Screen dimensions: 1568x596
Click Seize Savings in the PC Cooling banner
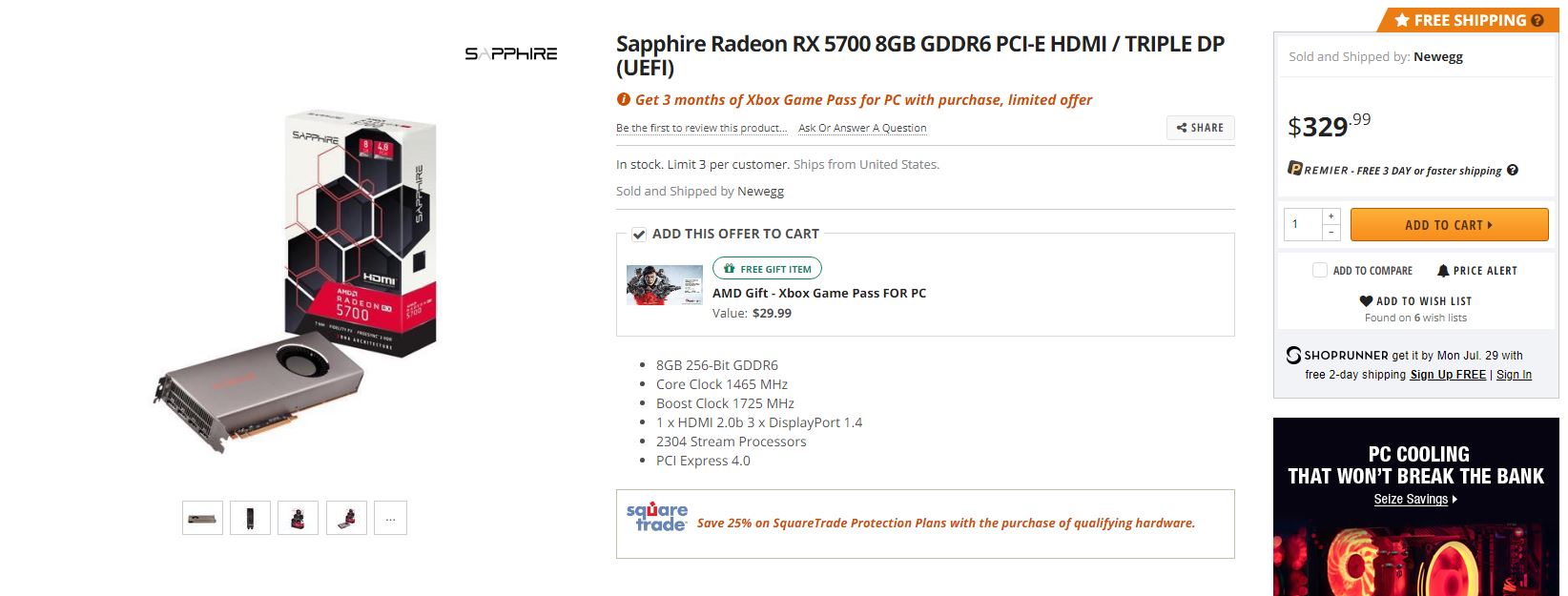pyautogui.click(x=1410, y=498)
